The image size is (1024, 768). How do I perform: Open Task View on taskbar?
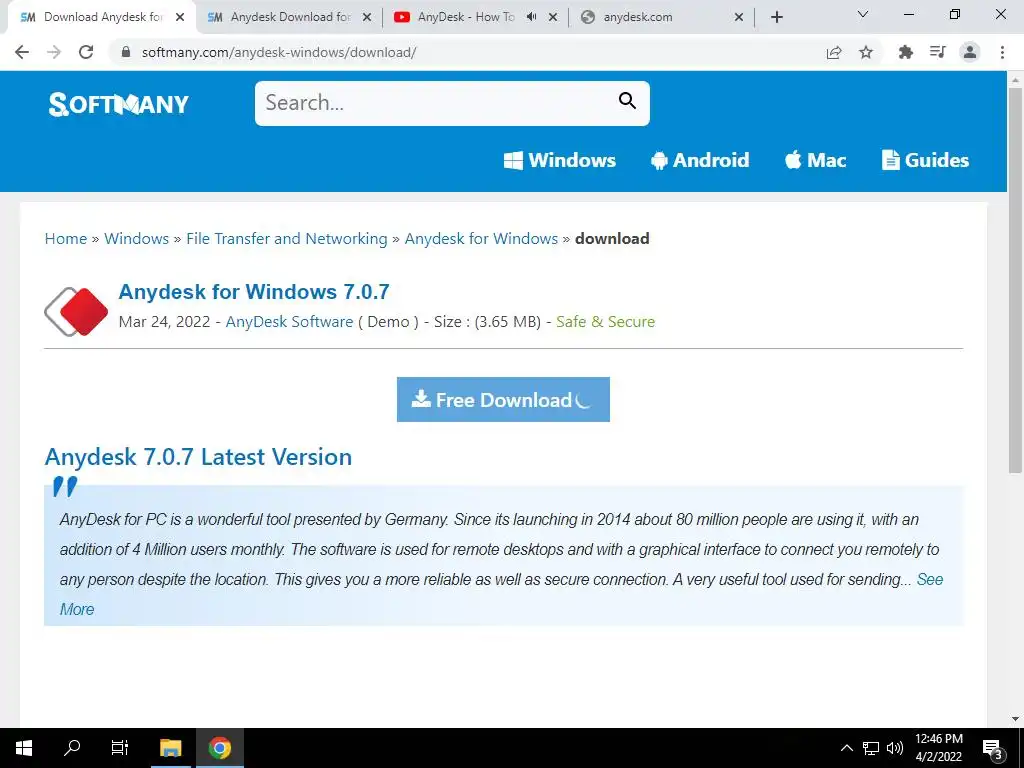(120, 748)
